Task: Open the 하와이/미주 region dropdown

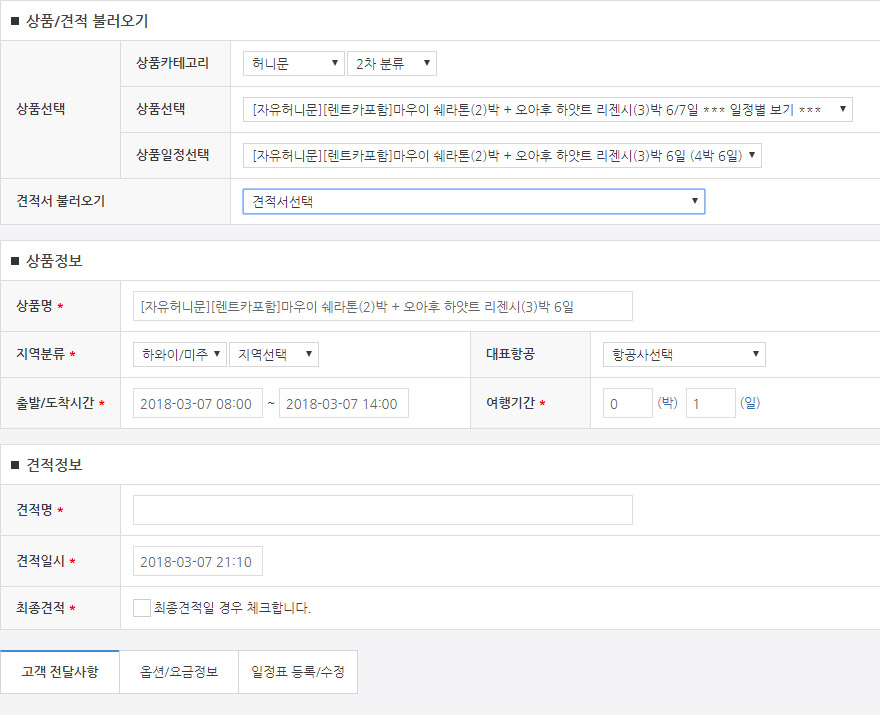Action: (180, 354)
